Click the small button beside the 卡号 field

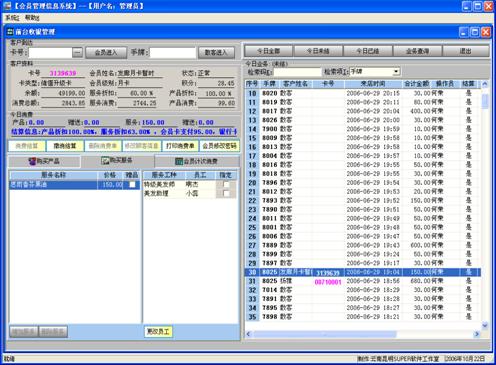point(77,52)
